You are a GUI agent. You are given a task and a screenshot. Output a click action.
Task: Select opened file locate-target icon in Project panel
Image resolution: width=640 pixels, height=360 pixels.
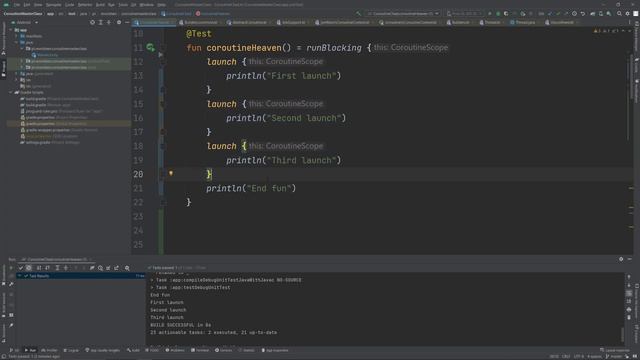point(92,22)
